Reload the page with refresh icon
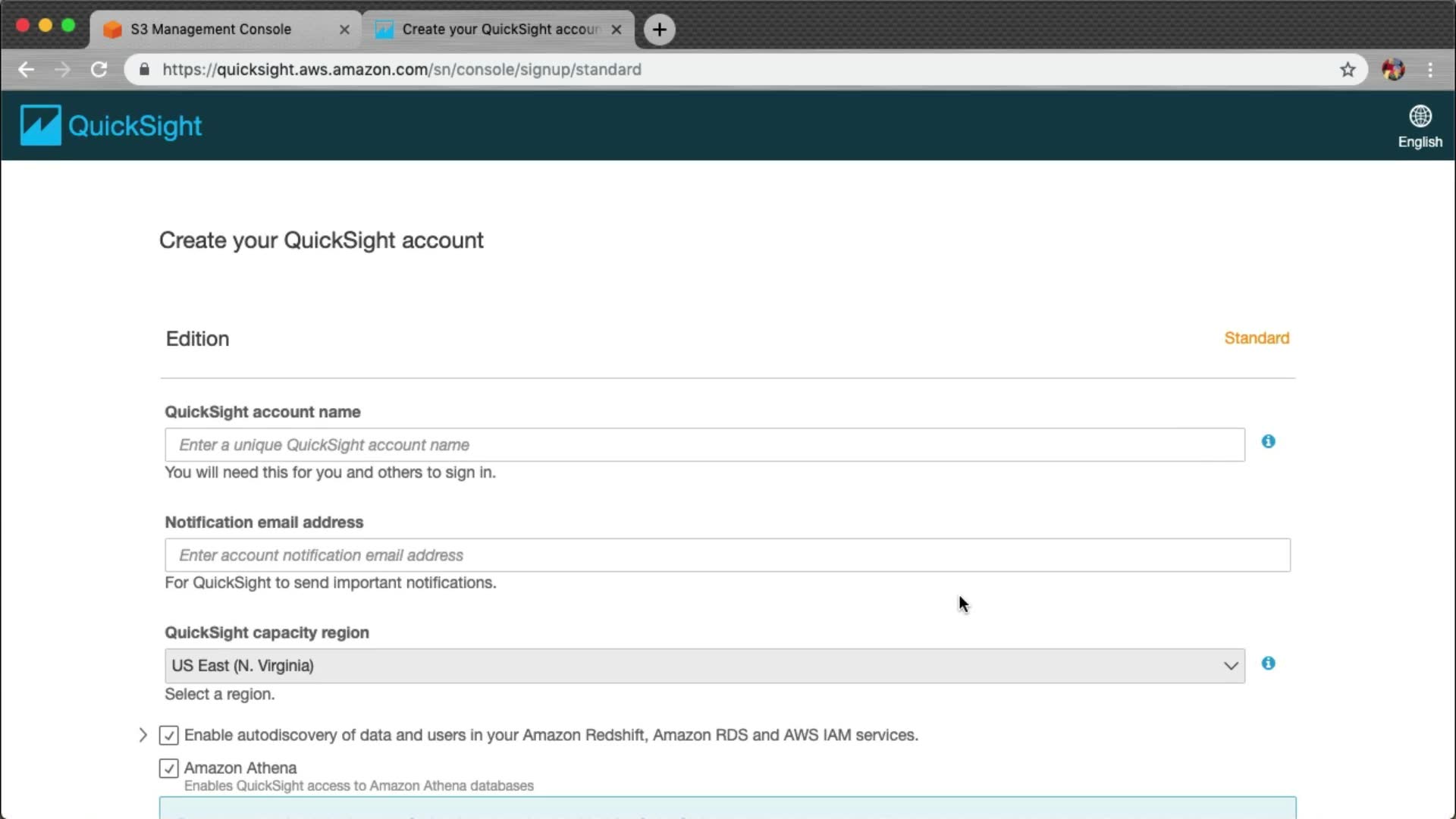This screenshot has width=1456, height=819. tap(99, 70)
